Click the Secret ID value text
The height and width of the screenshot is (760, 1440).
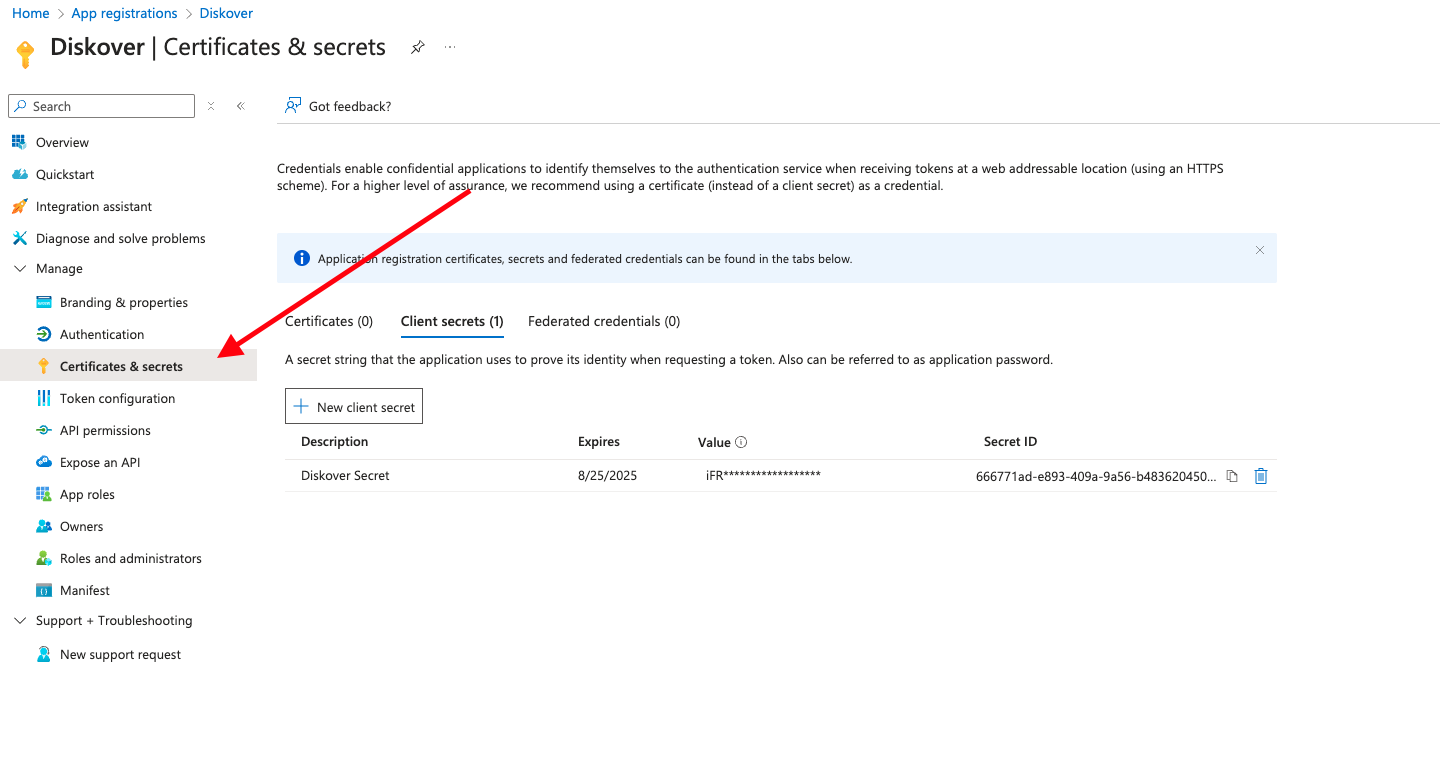(x=1096, y=476)
